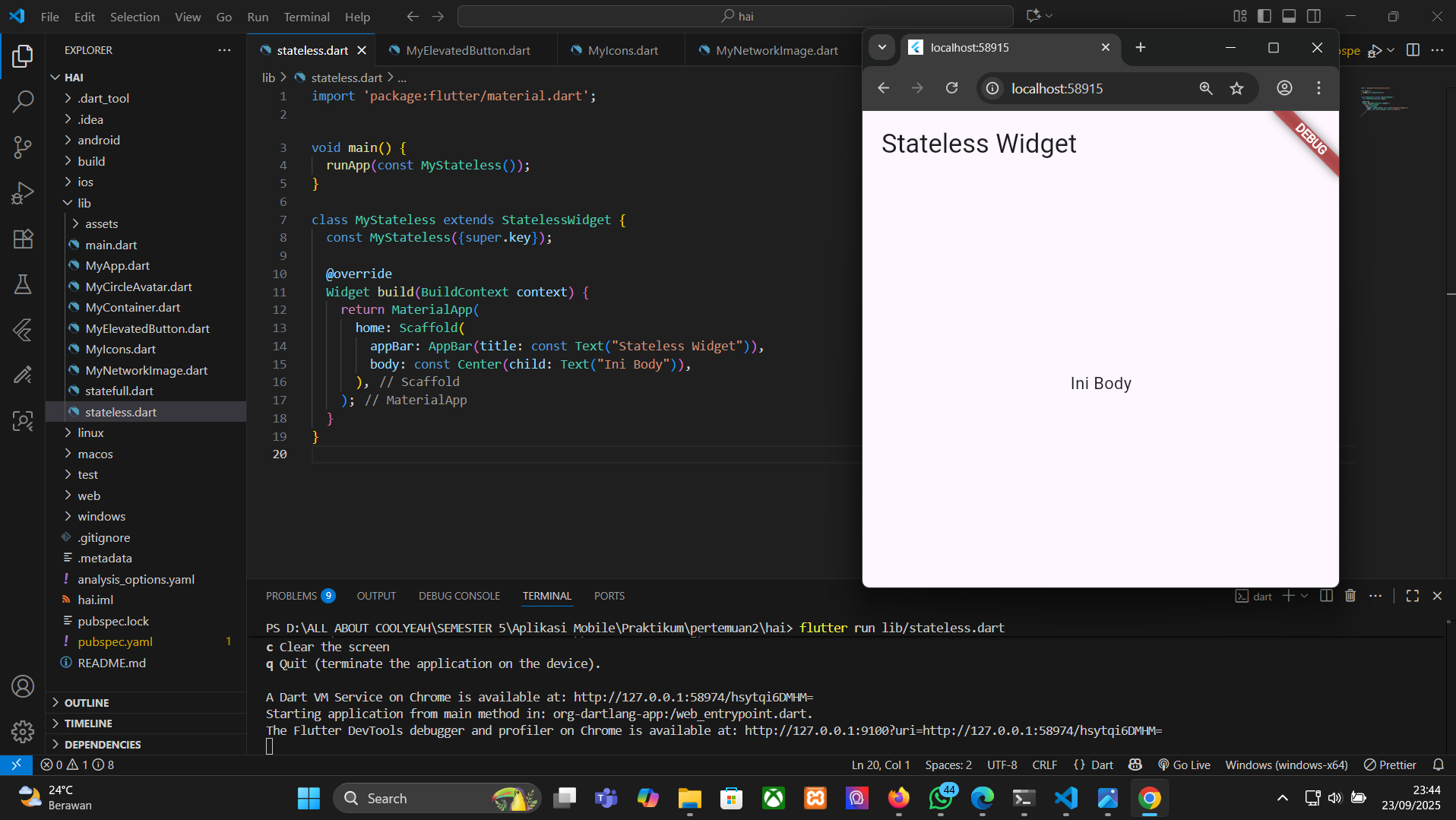1456x820 pixels.
Task: Open the Source Control view
Action: click(23, 147)
